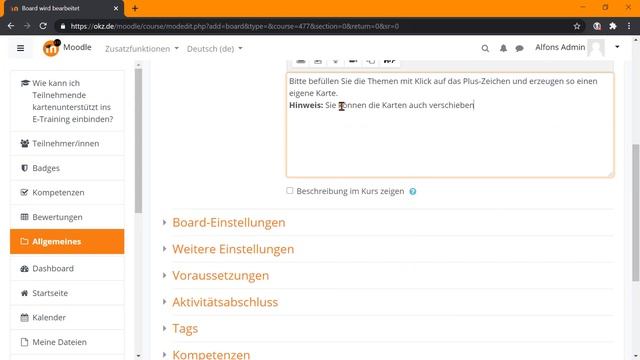Open the puzzle-piece extensions icon
The width and height of the screenshot is (640, 360).
613,26
